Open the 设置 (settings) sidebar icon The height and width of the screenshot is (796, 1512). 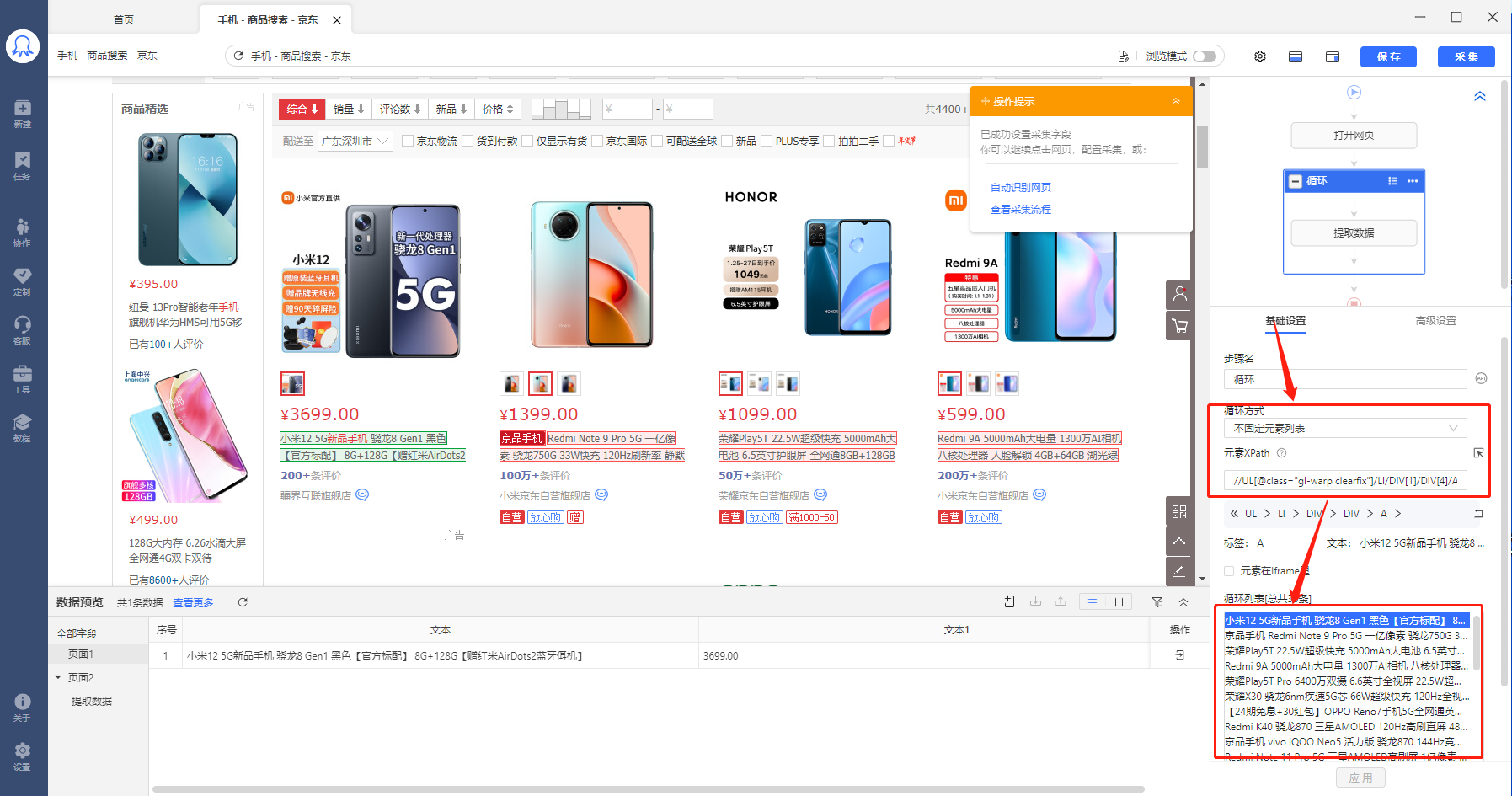[23, 756]
